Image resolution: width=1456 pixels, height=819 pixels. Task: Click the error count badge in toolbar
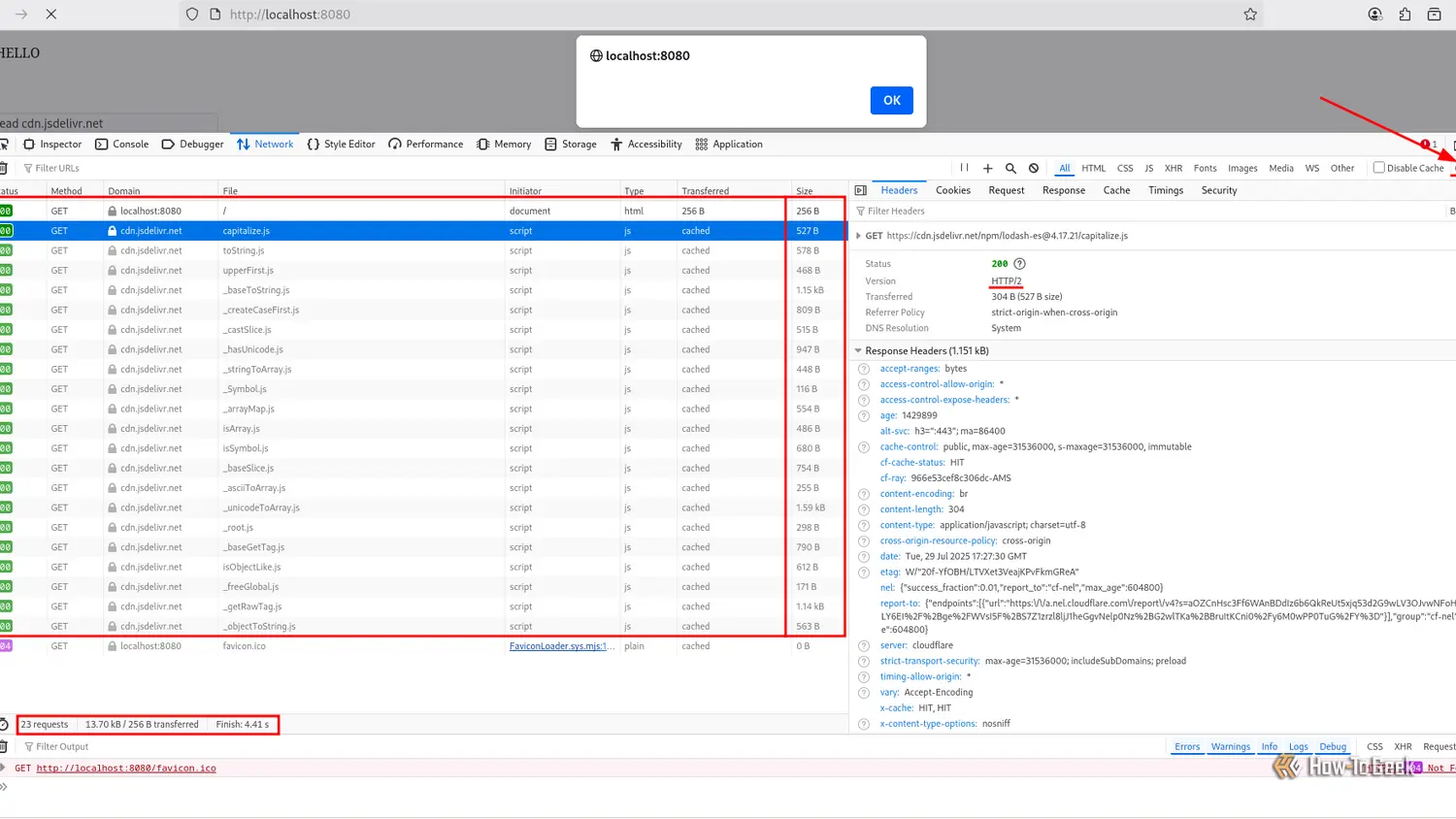(1429, 145)
